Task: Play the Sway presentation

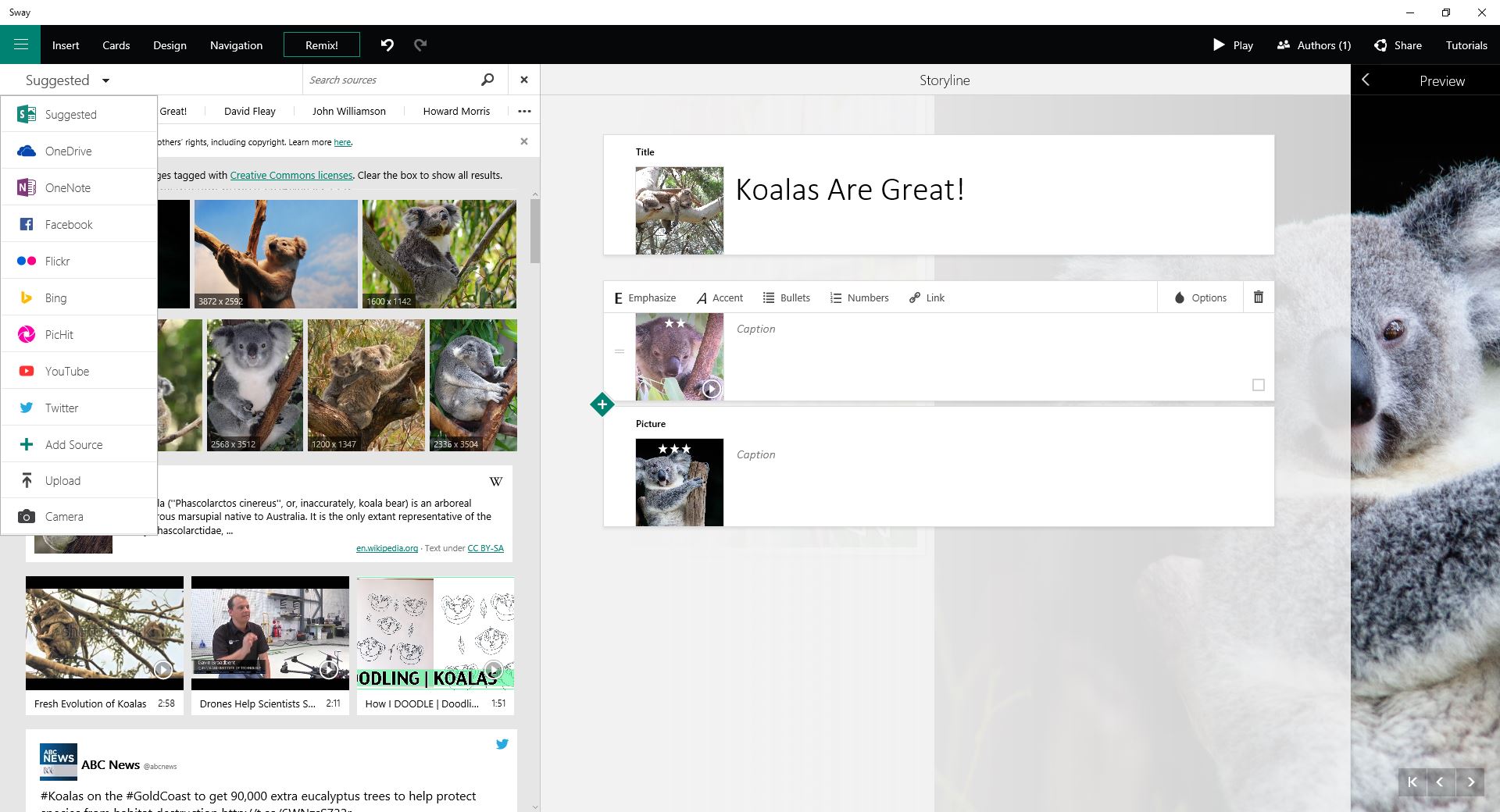Action: [1233, 45]
